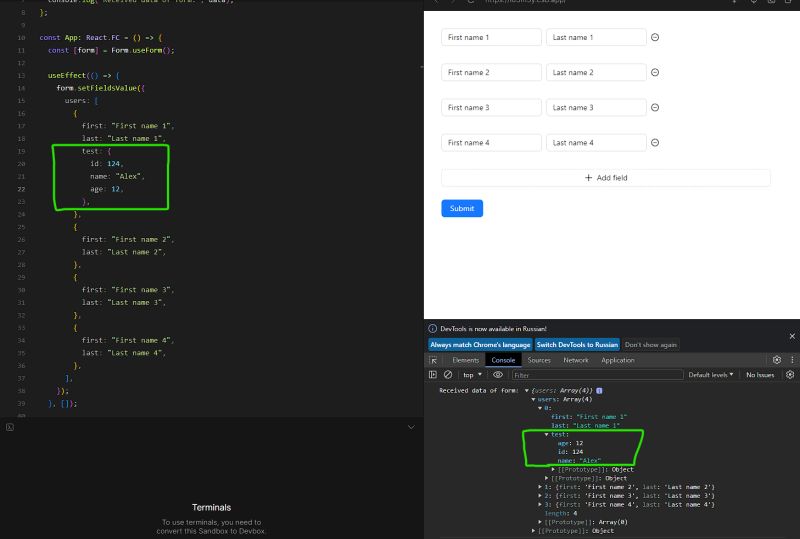Viewport: 800px width, 539px height.
Task: Switch to the Elements tab
Action: coord(465,360)
